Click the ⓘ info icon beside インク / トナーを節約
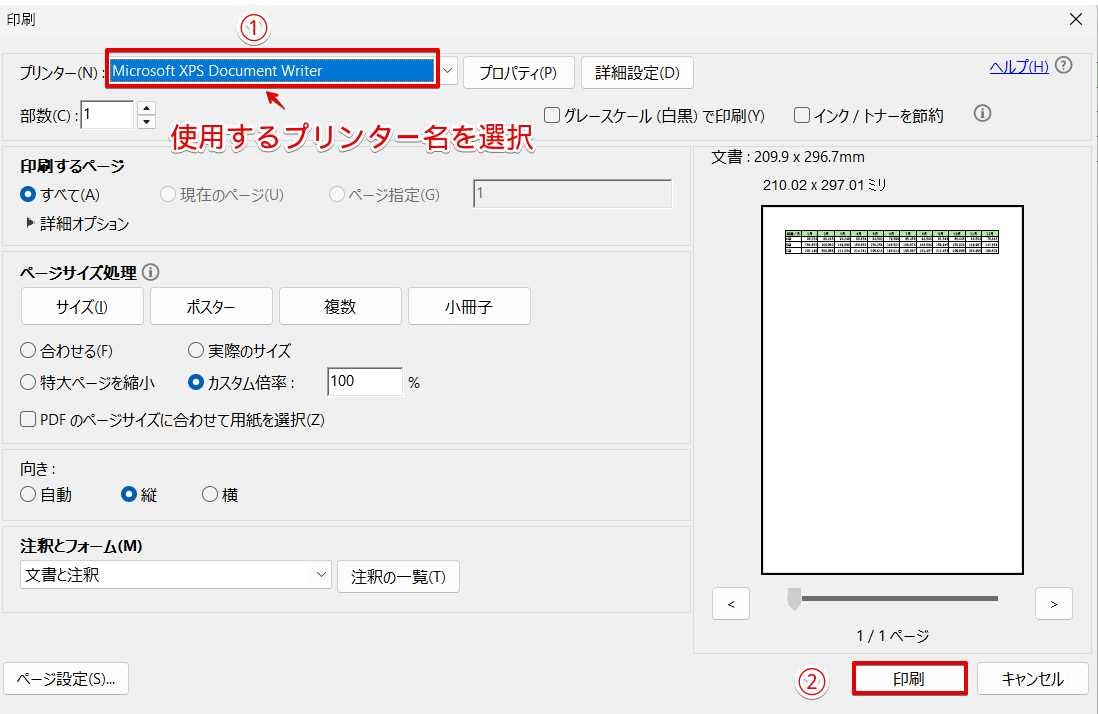 [x=981, y=113]
